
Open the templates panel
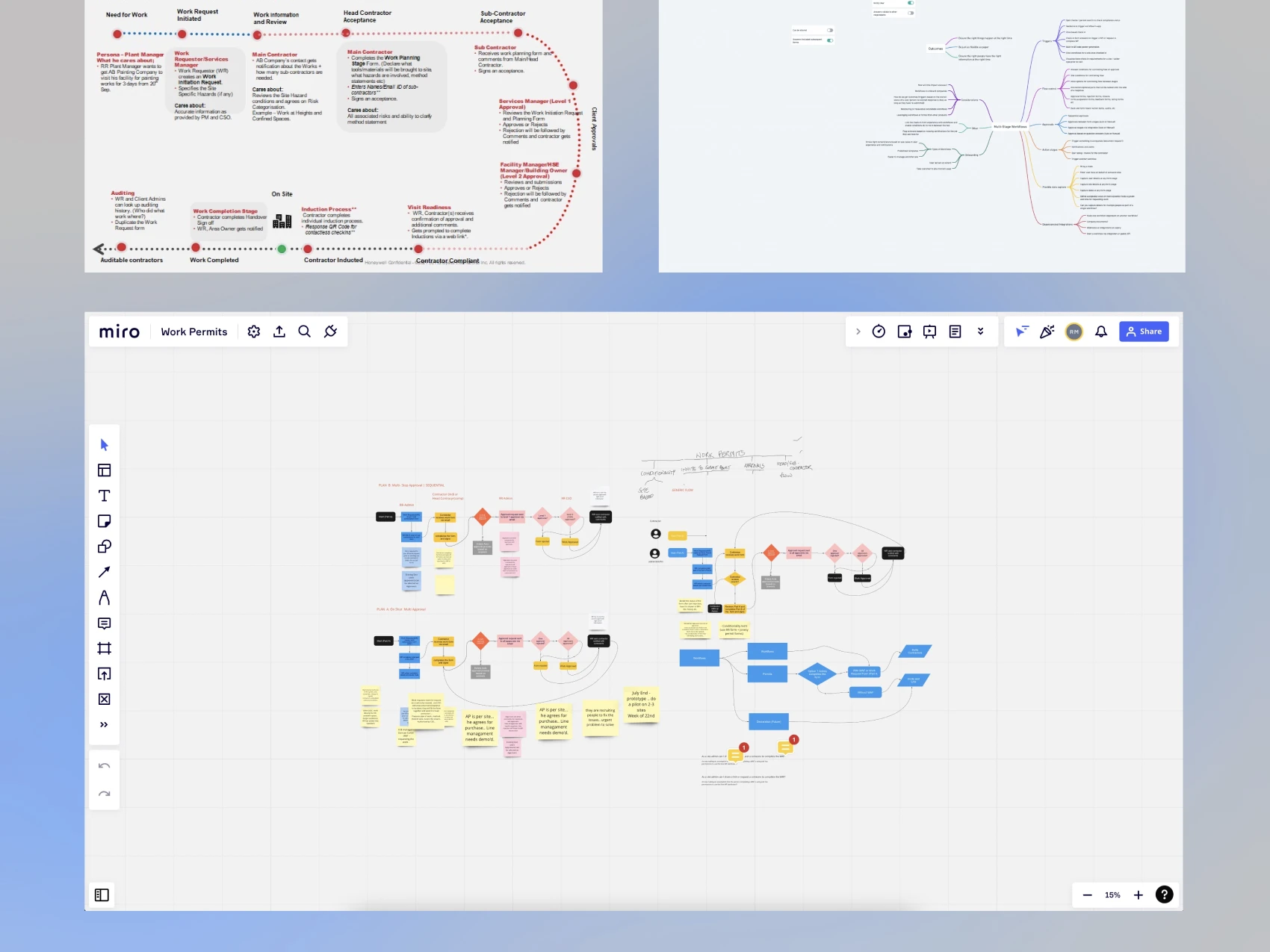(x=104, y=470)
